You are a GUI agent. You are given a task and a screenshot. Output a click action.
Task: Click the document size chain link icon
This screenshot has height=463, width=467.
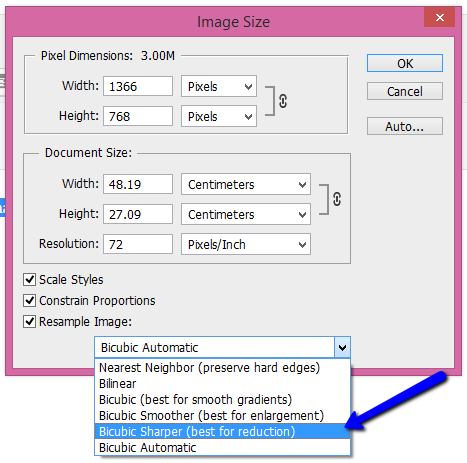click(x=337, y=199)
